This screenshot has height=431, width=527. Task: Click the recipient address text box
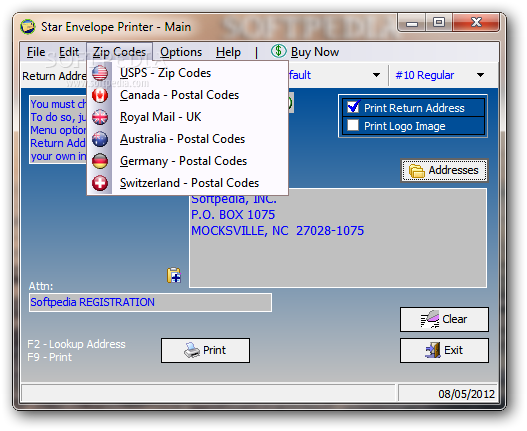coord(338,238)
